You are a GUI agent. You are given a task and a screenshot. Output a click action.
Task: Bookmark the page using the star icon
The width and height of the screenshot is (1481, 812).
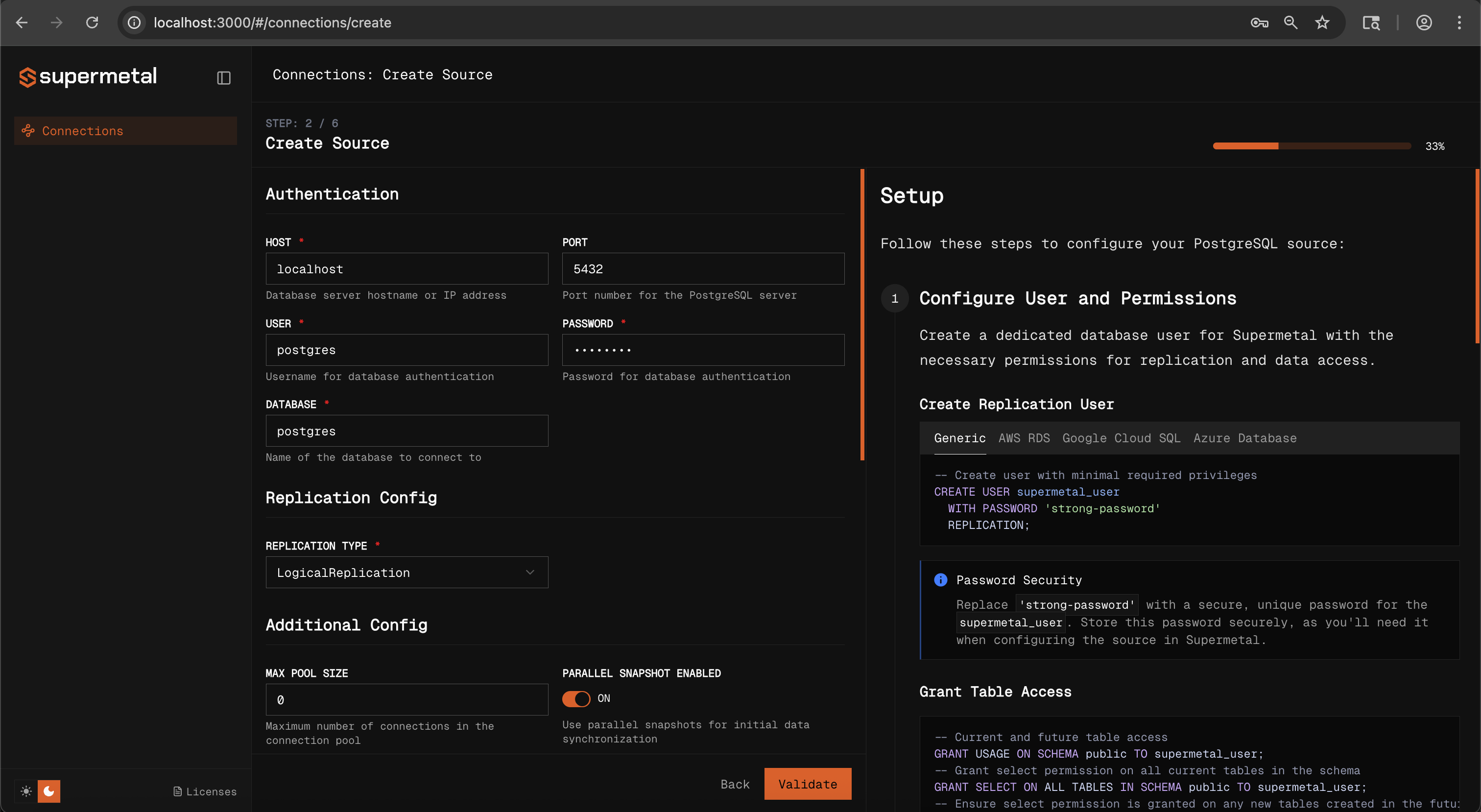pyautogui.click(x=1322, y=23)
